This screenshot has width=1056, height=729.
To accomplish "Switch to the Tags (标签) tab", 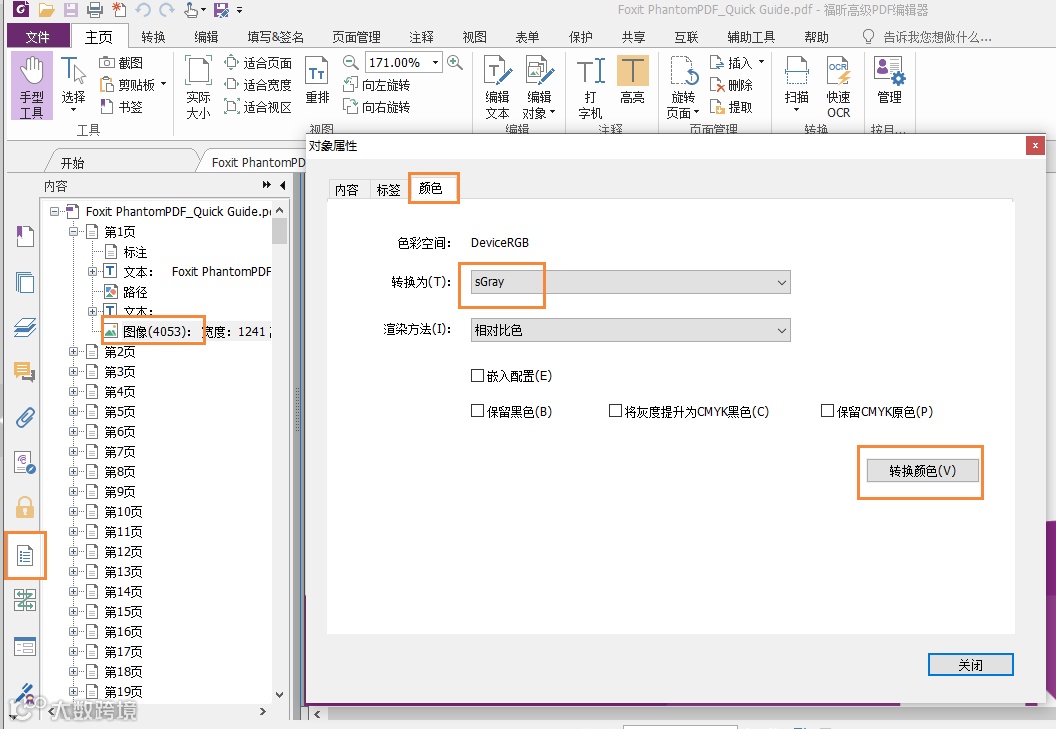I will [389, 190].
